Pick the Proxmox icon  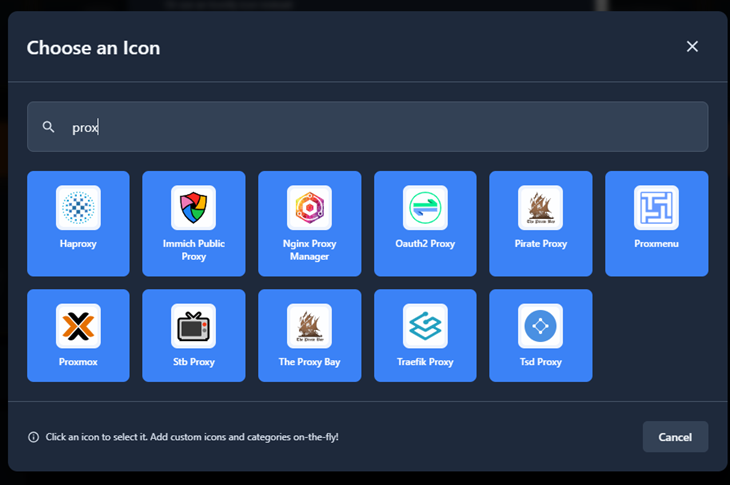pos(78,336)
